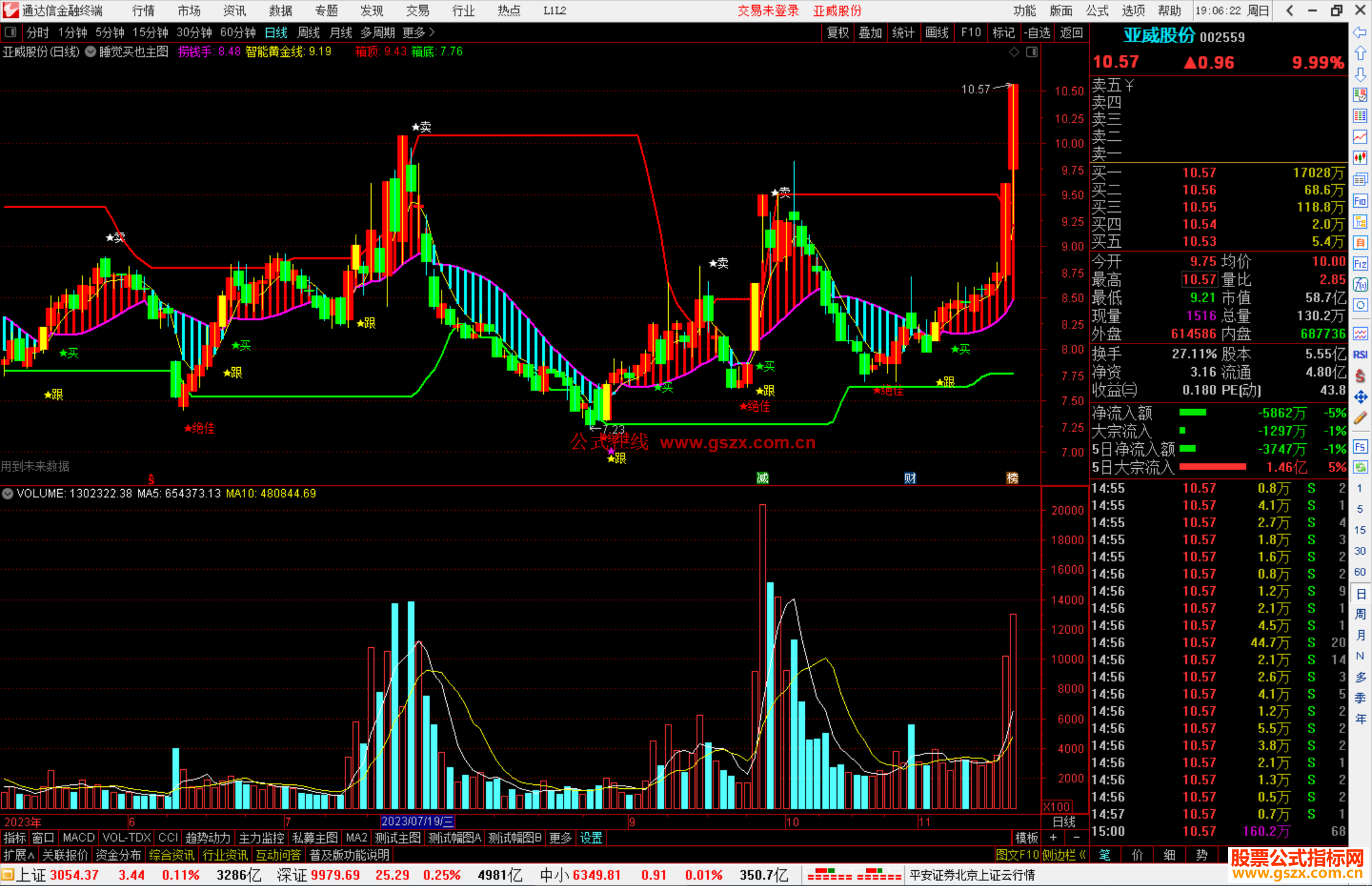The width and height of the screenshot is (1372, 886).
Task: Switch to the MACD indicator tab
Action: (x=78, y=838)
